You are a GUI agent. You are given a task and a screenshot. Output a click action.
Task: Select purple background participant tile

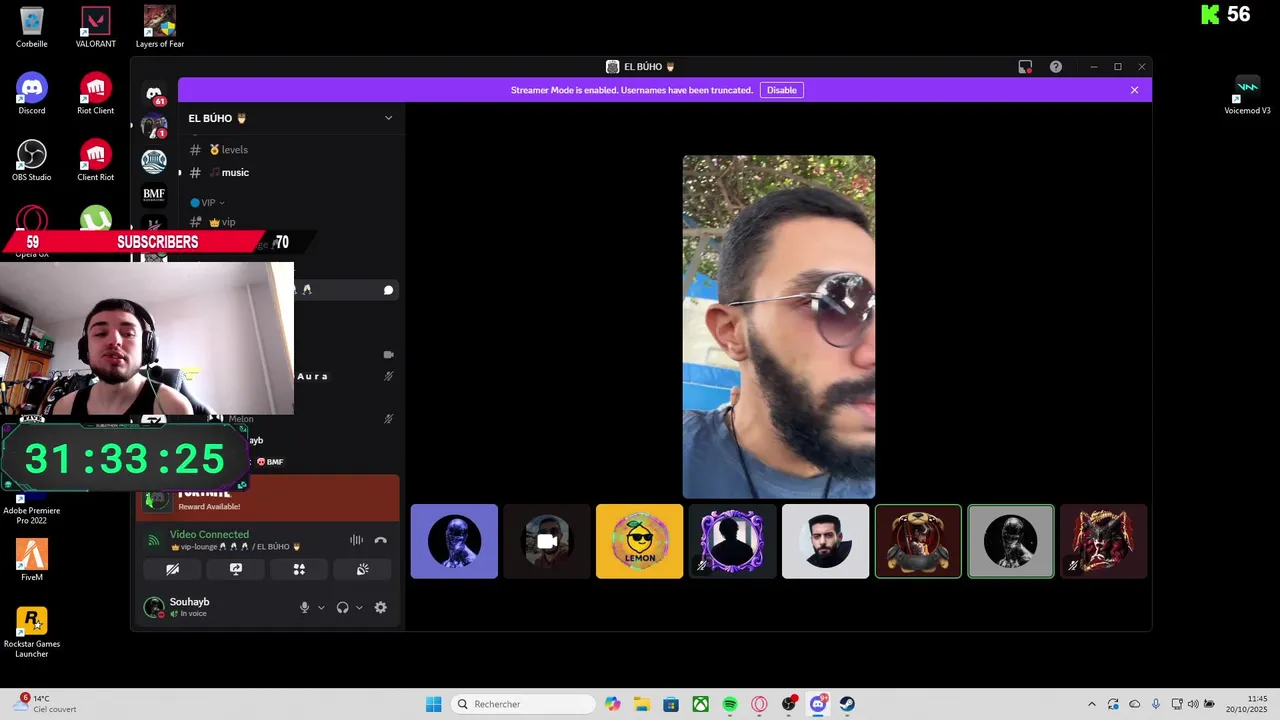point(454,541)
